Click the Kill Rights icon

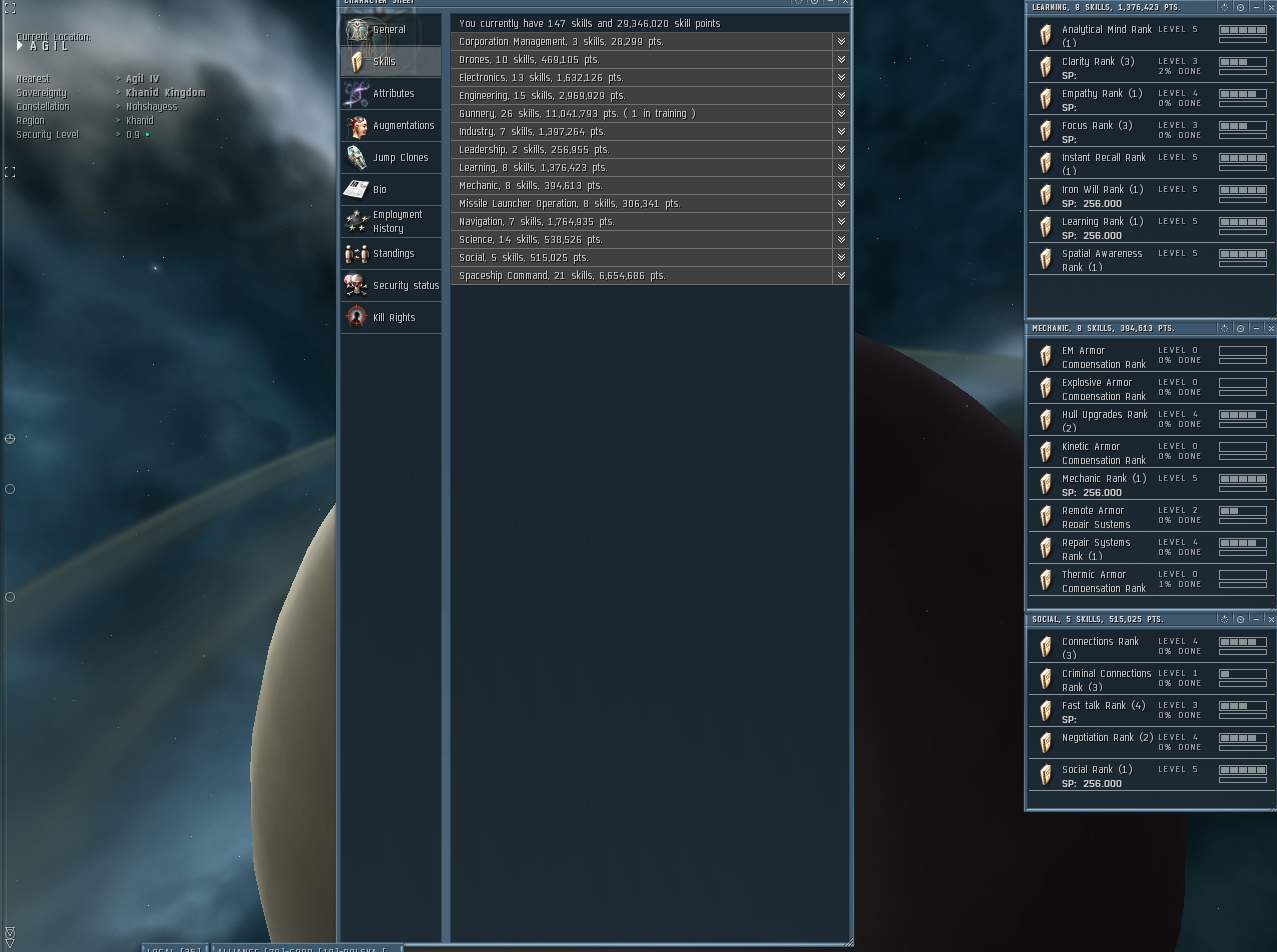(x=356, y=317)
